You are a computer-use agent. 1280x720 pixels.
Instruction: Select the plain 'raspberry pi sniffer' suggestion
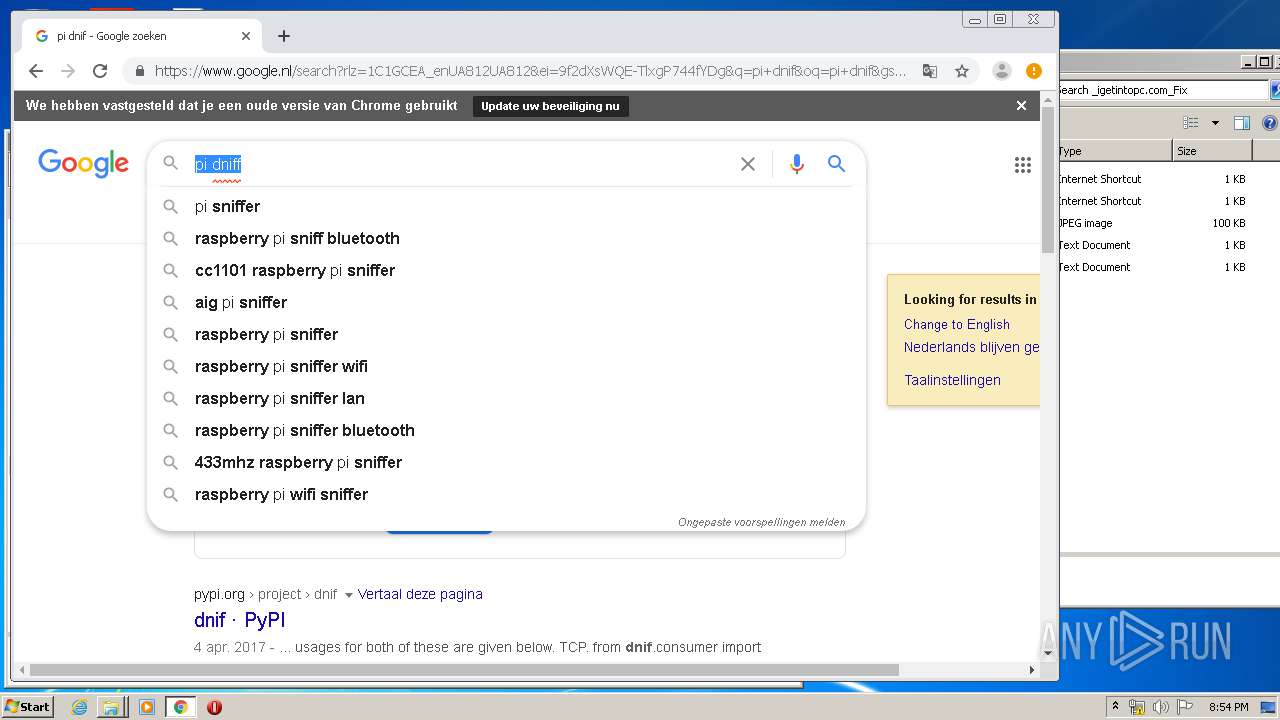click(x=506, y=334)
